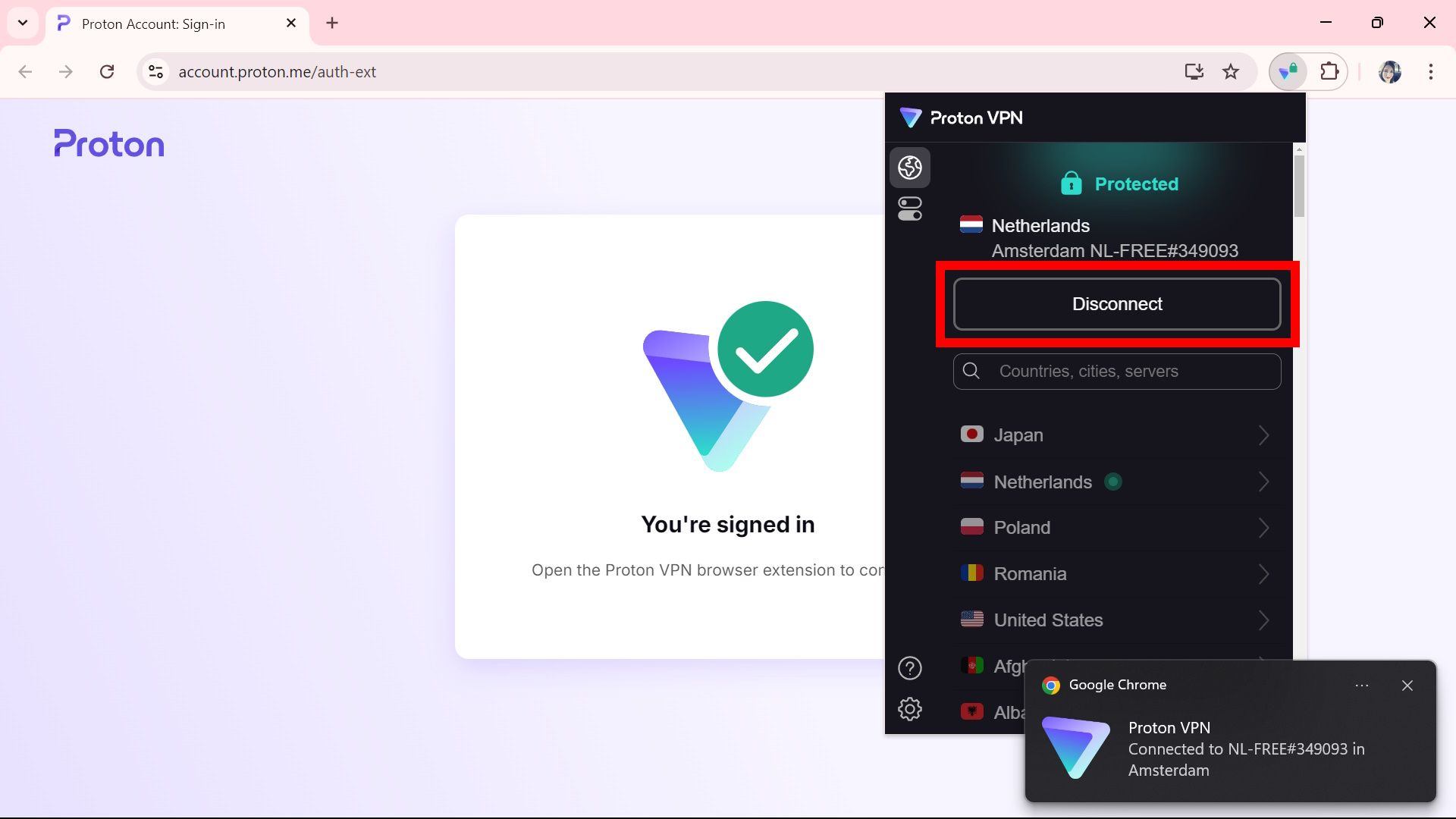Screen dimensions: 1456x819
Task: Expand the Netherlands server options
Action: [x=1266, y=481]
